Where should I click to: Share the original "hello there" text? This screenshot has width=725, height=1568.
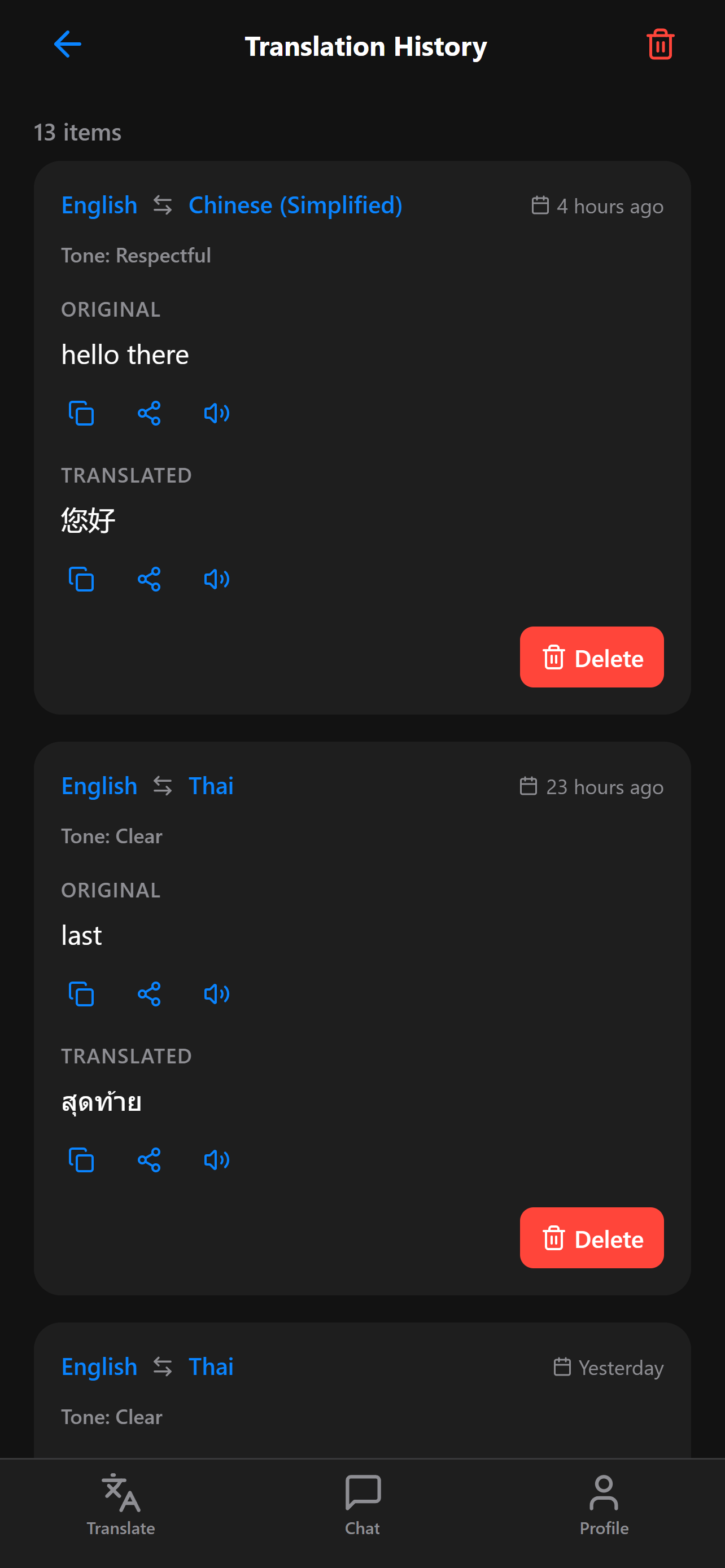coord(149,413)
